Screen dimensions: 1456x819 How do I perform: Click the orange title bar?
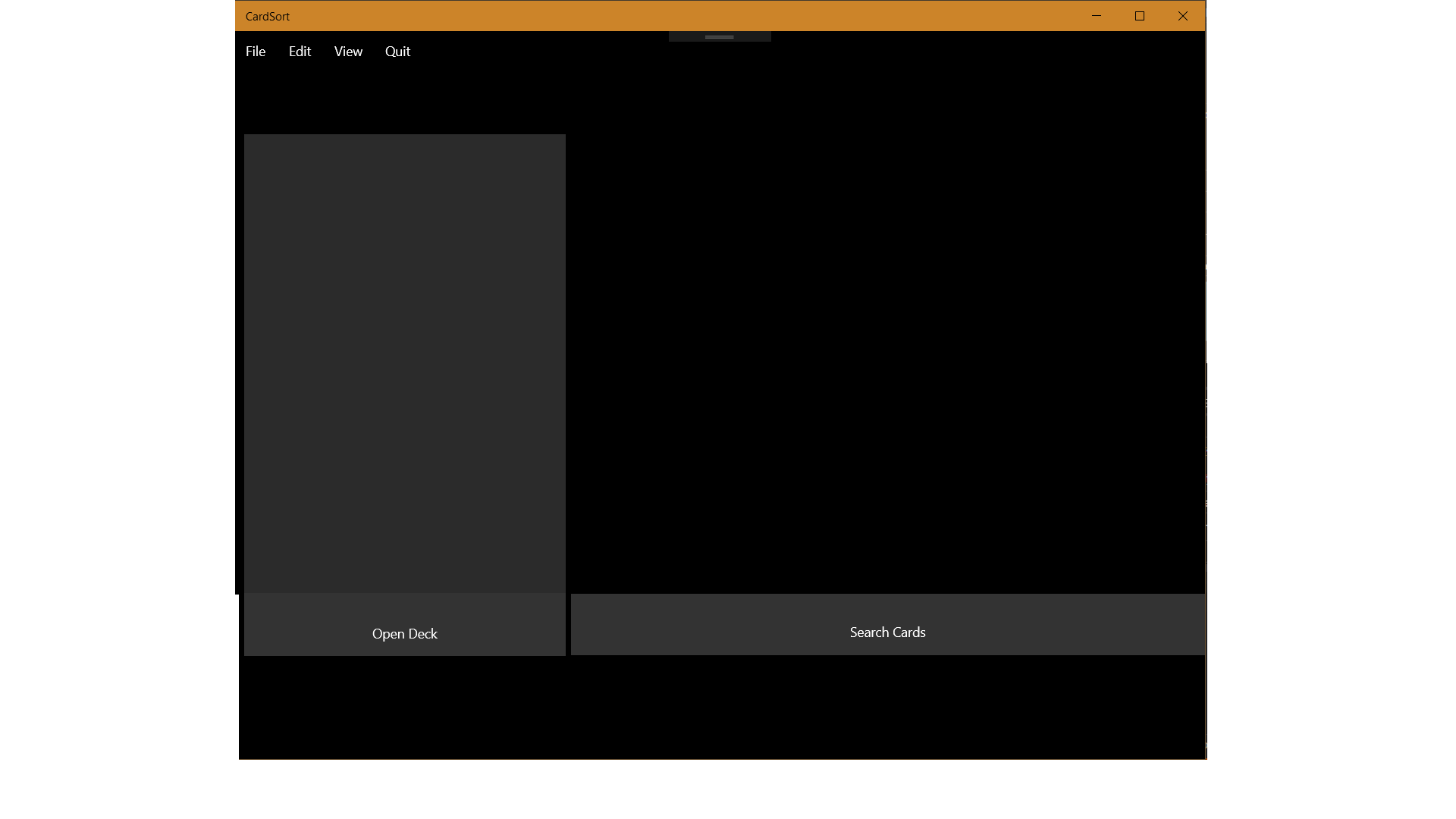(682, 16)
